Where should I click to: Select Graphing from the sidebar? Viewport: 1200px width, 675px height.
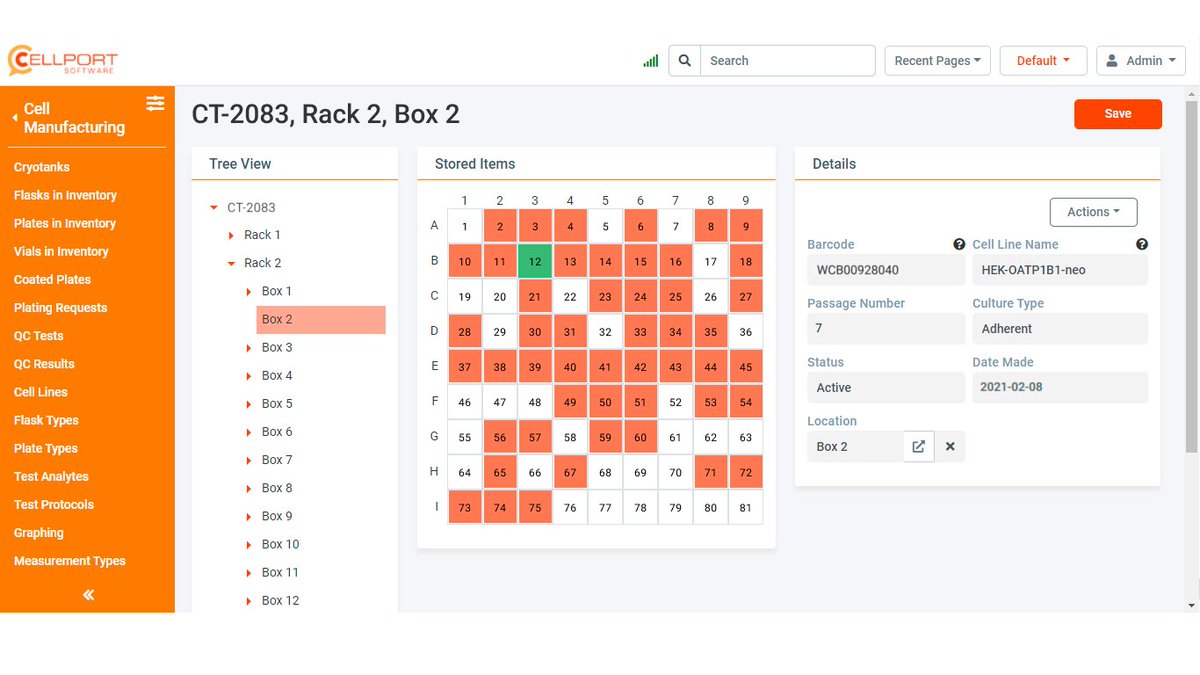pos(38,532)
